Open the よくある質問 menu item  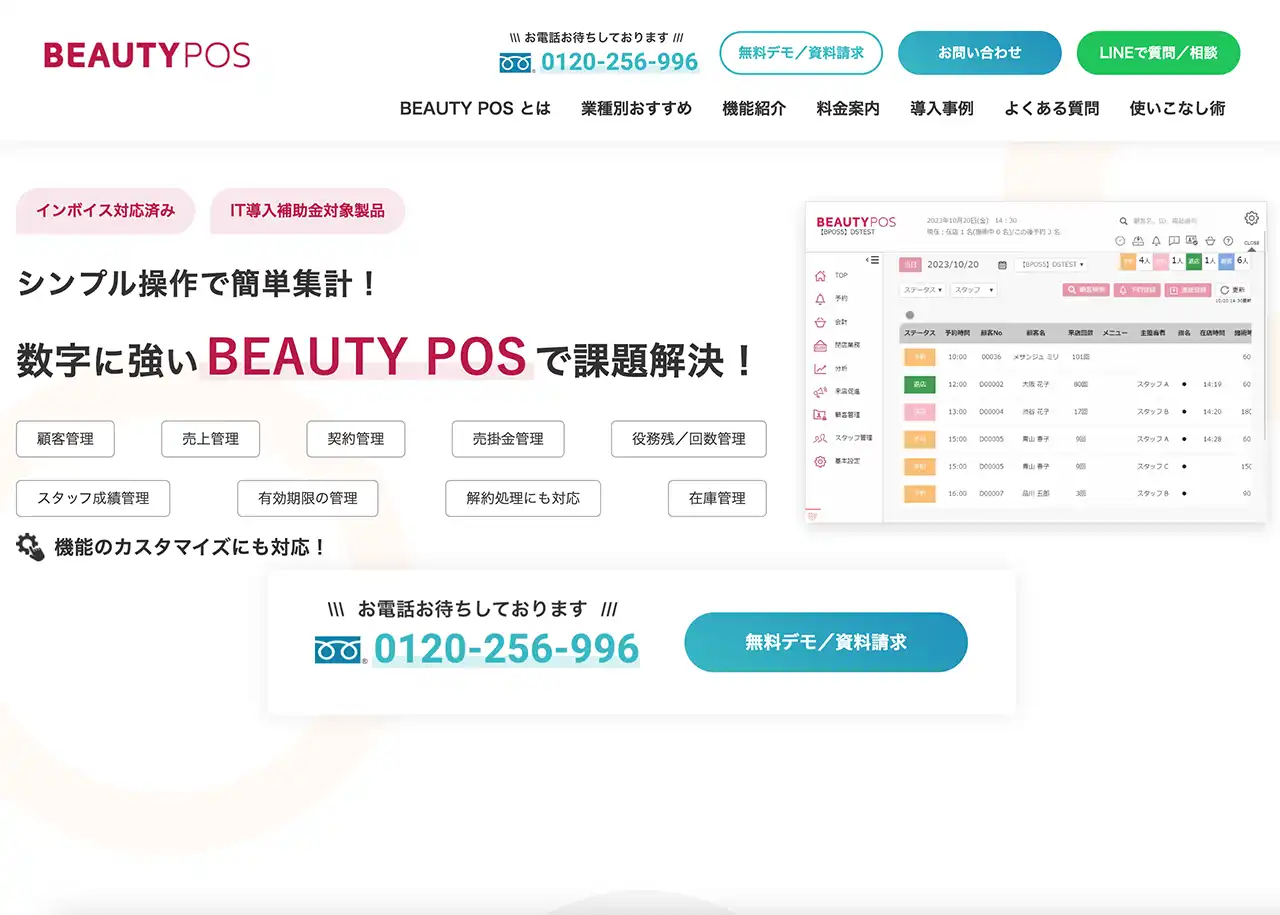pos(1050,109)
